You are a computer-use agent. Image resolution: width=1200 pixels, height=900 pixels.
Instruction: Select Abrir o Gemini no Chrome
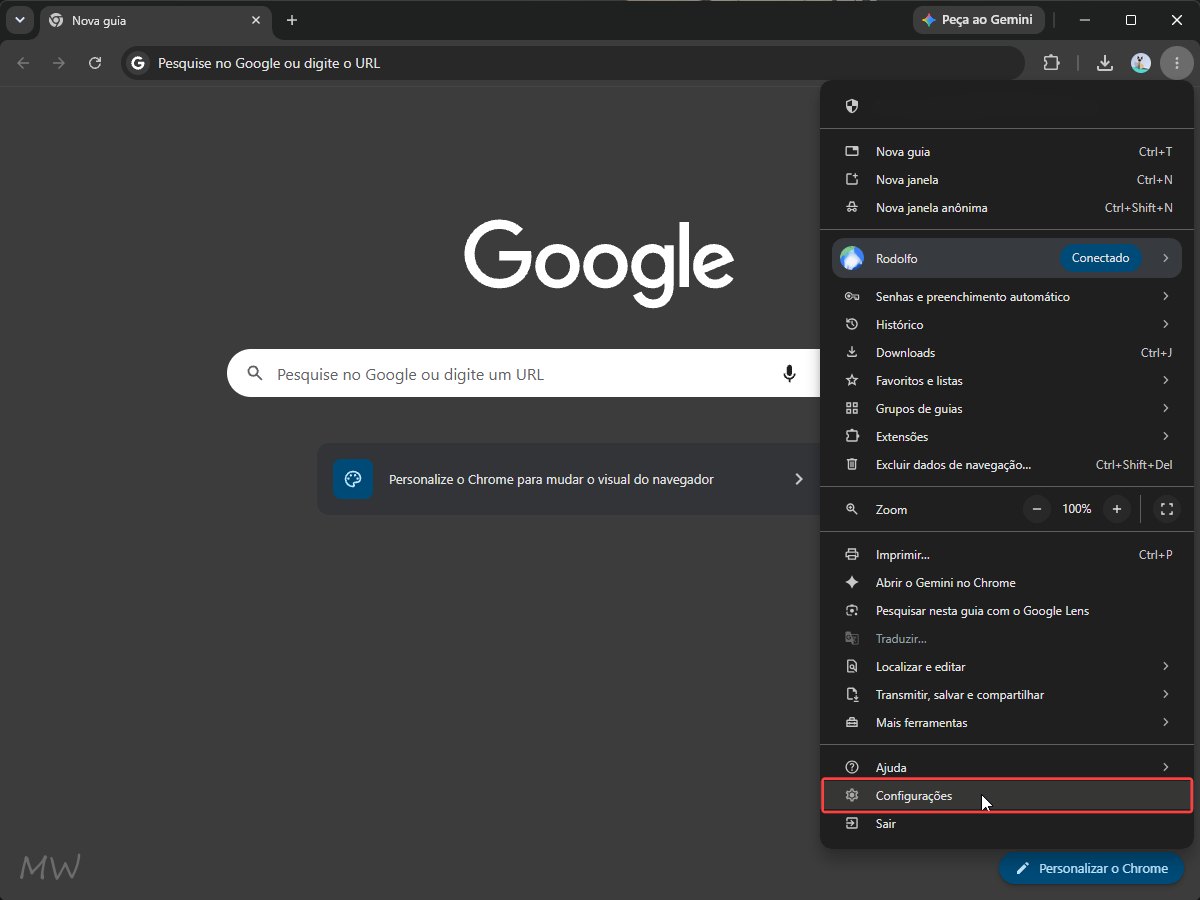[1007, 583]
